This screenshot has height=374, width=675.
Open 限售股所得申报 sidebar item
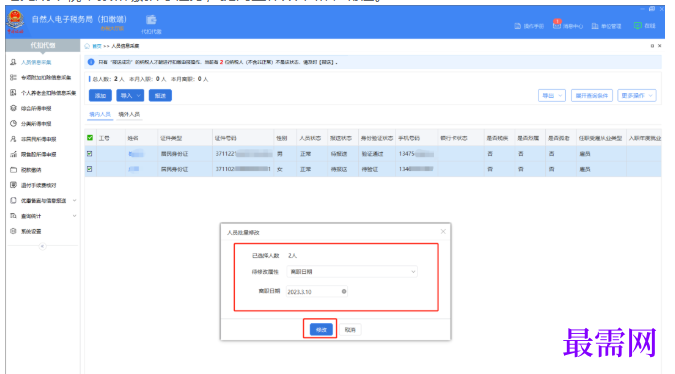(39, 155)
